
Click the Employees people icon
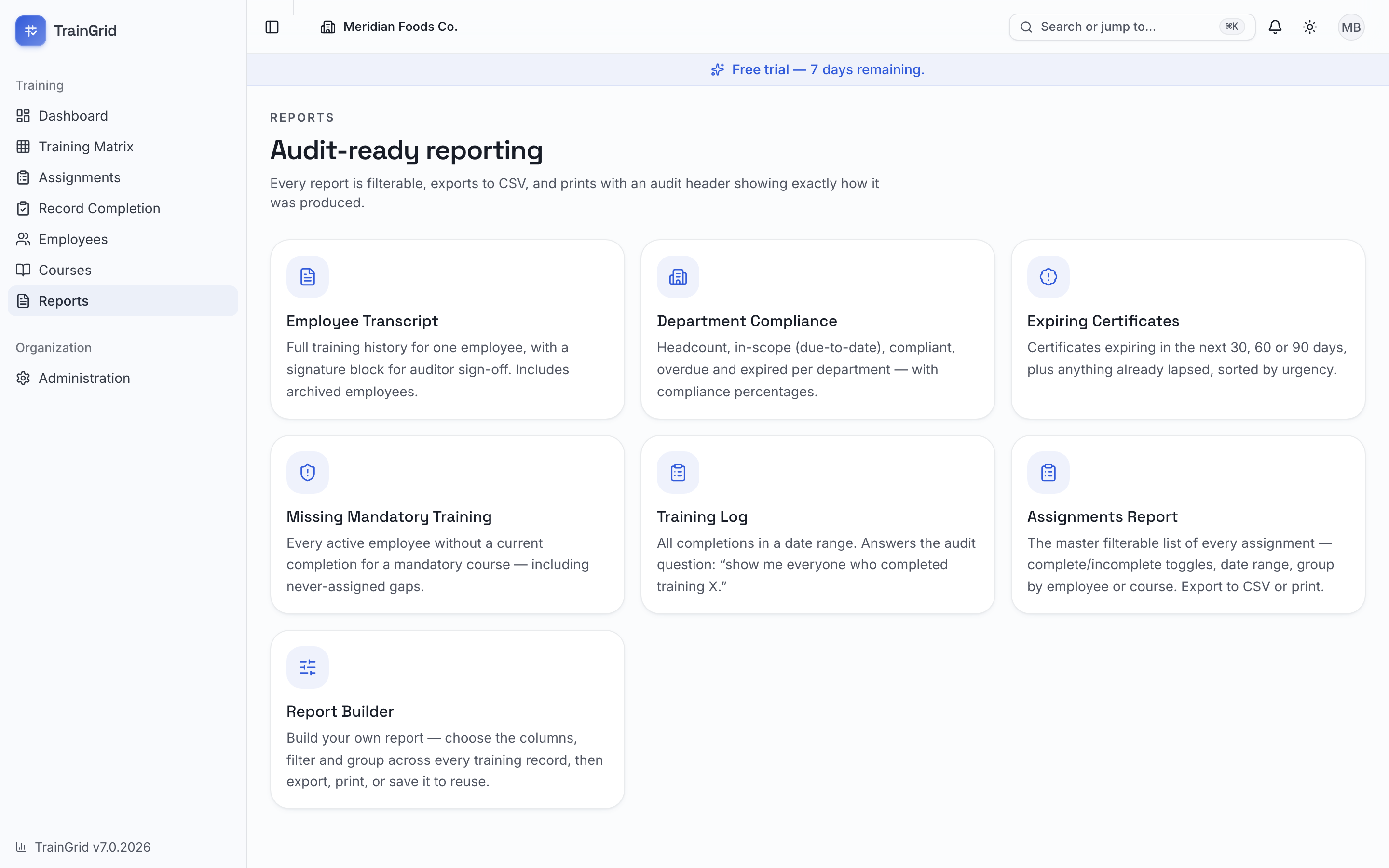pos(23,239)
